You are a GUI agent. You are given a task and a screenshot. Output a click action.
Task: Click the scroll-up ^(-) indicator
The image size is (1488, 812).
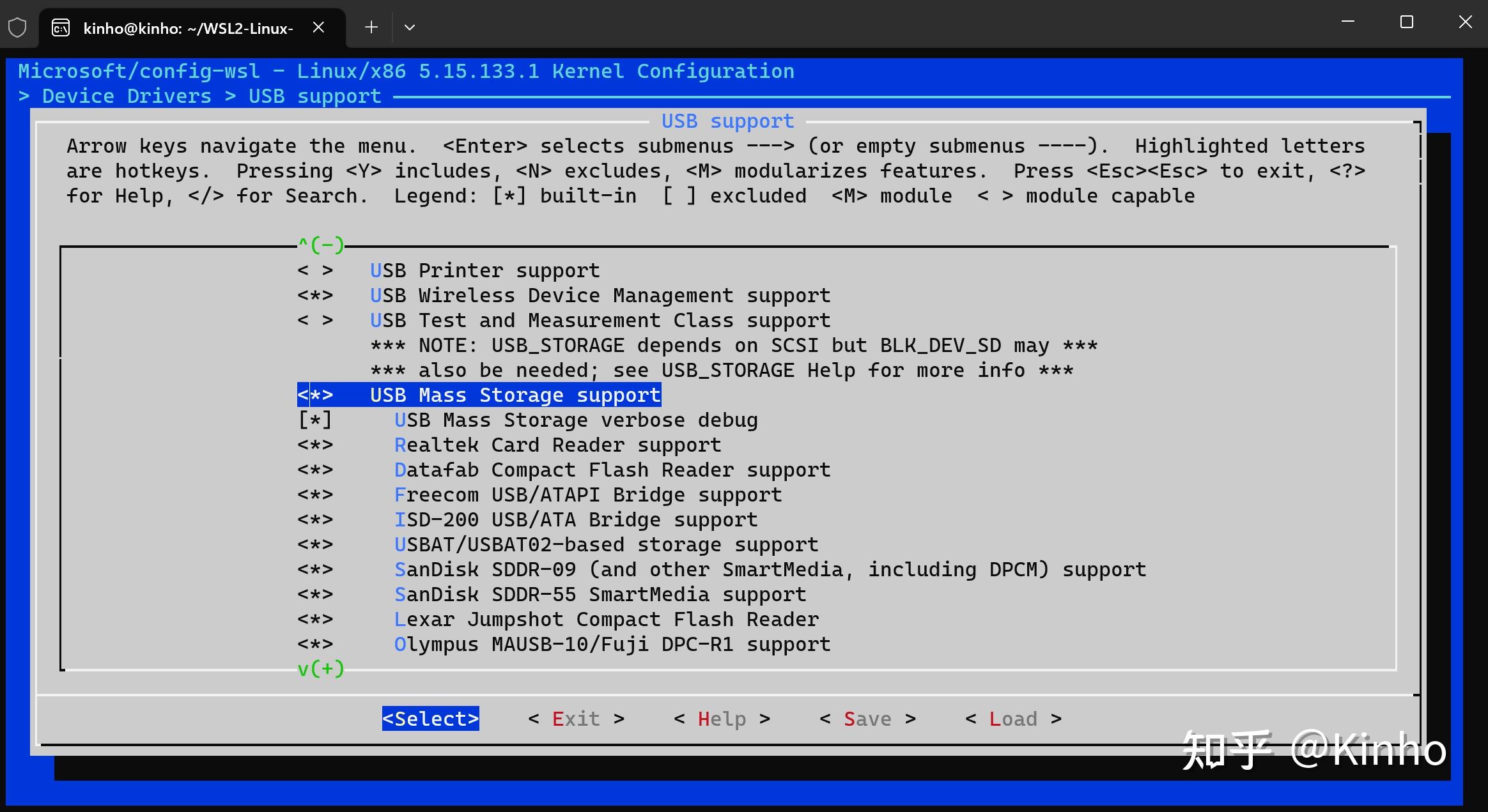(321, 245)
